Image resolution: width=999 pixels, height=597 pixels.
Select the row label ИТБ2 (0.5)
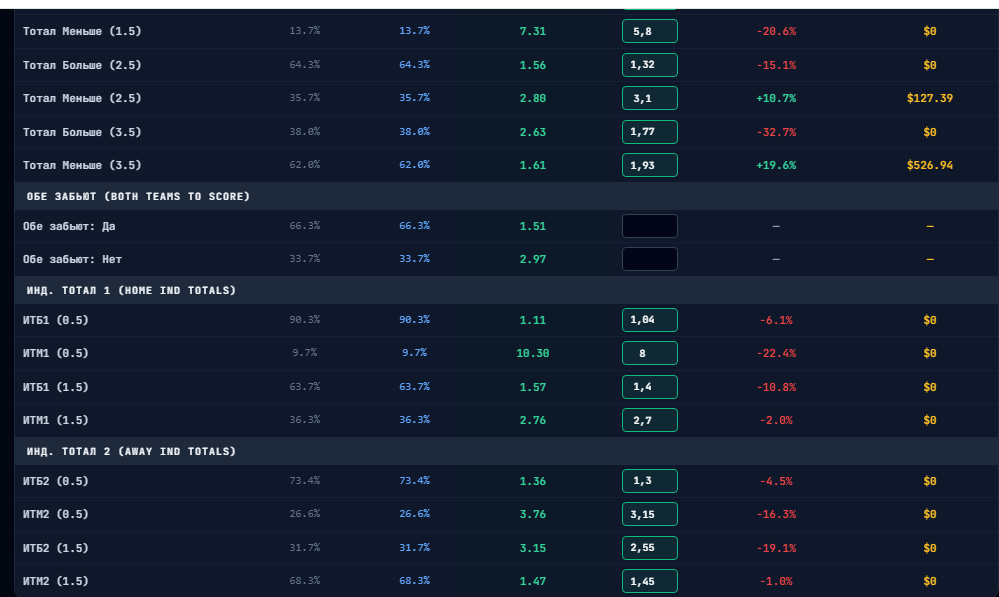(55, 481)
